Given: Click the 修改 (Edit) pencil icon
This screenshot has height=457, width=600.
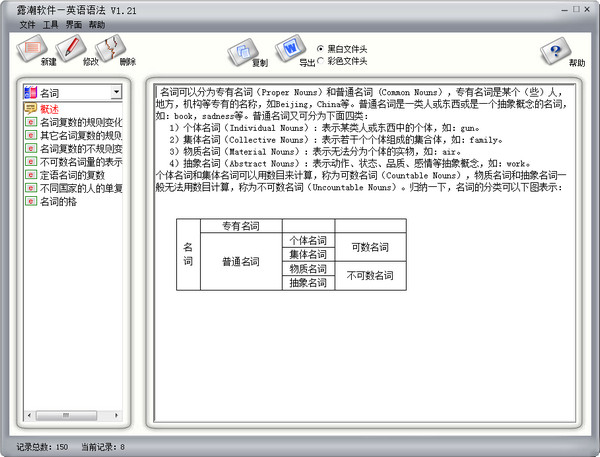Looking at the screenshot, I should pyautogui.click(x=70, y=46).
